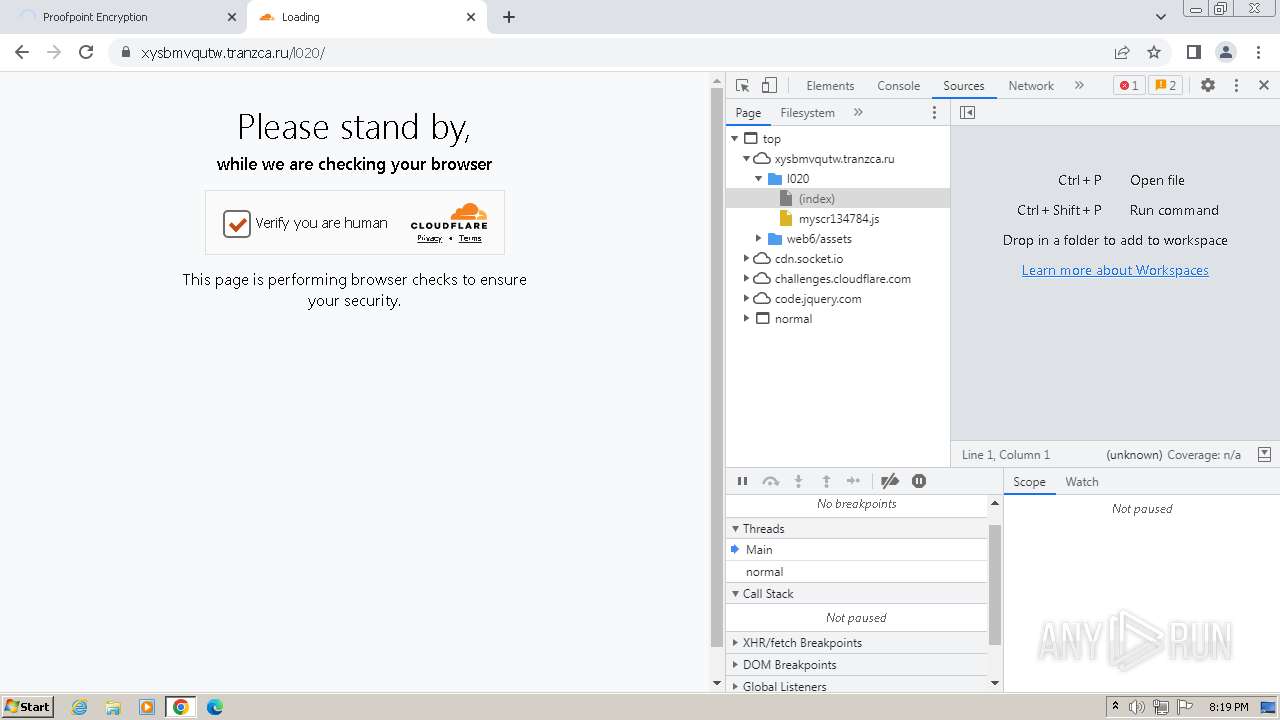This screenshot has width=1280, height=720.
Task: Toggle pause on exceptions icon
Action: (919, 481)
